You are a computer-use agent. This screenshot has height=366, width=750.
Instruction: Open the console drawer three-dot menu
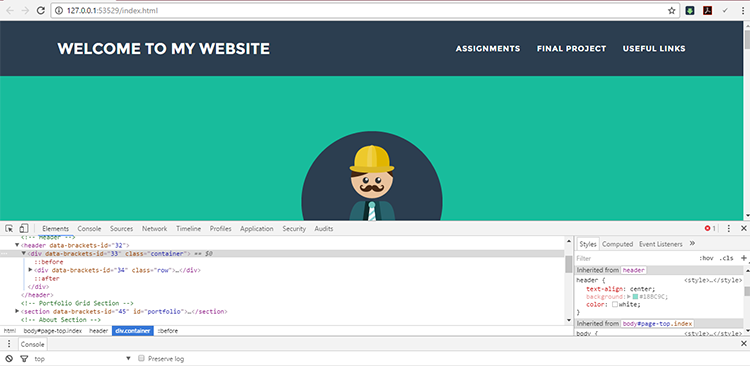pyautogui.click(x=9, y=344)
